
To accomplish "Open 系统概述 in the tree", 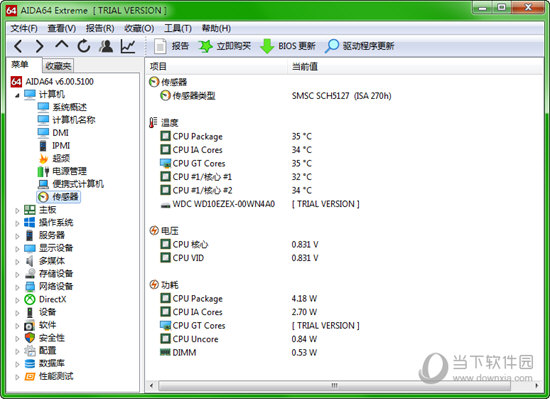I will click(x=62, y=107).
